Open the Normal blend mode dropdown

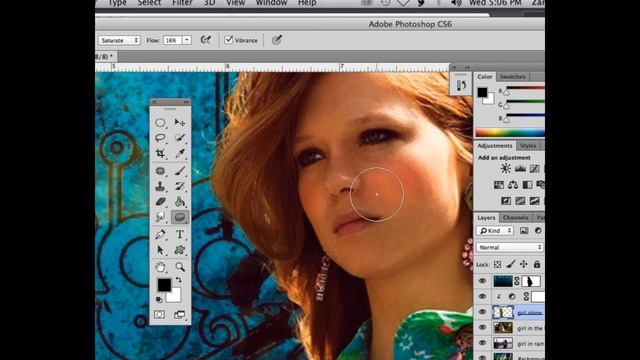pos(510,247)
